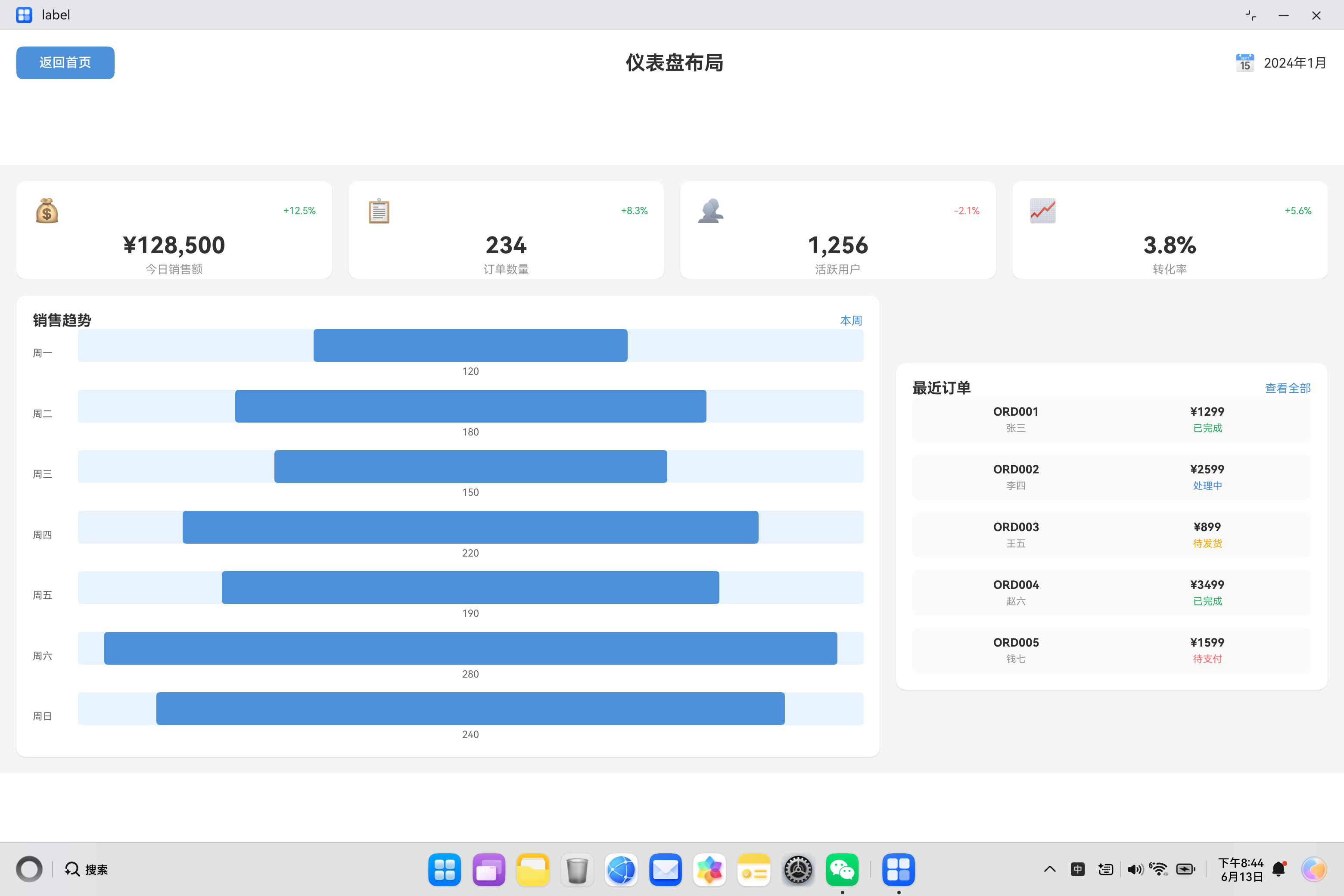Screen dimensions: 1344x896
Task: Click the 周一 sales bar
Action: [x=470, y=345]
